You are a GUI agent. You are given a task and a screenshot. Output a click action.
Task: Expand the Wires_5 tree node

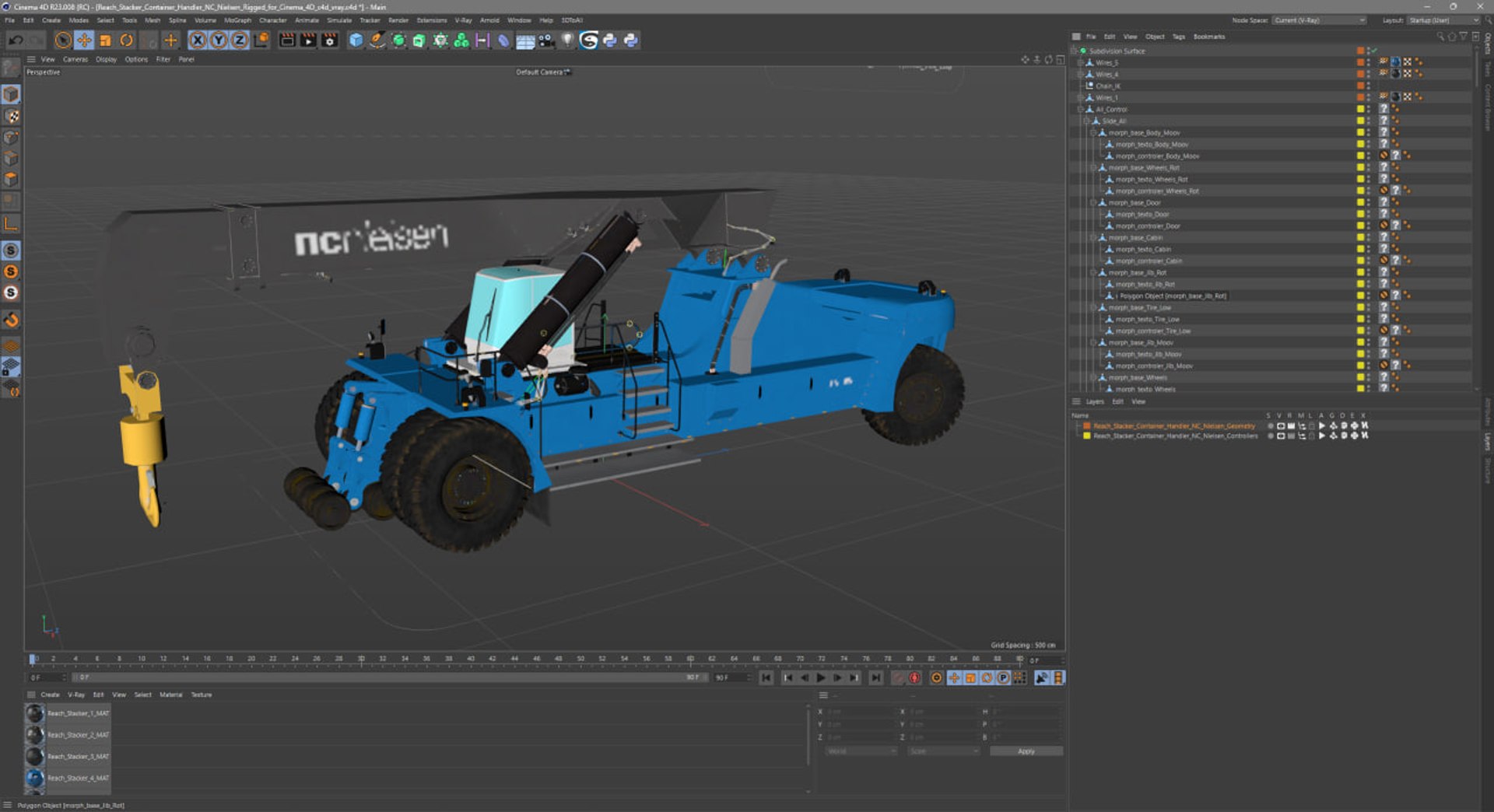[x=1080, y=63]
